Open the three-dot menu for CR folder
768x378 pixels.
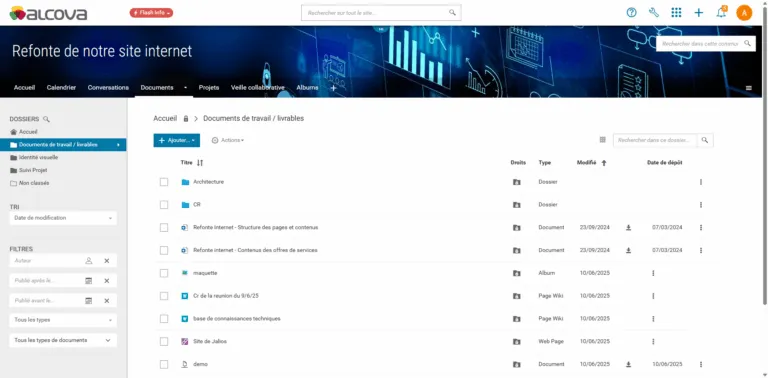[701, 205]
